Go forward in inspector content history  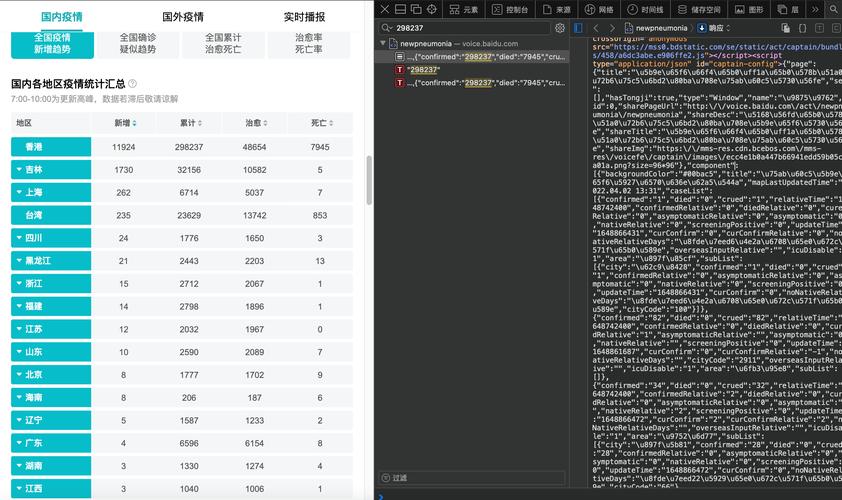(612, 28)
